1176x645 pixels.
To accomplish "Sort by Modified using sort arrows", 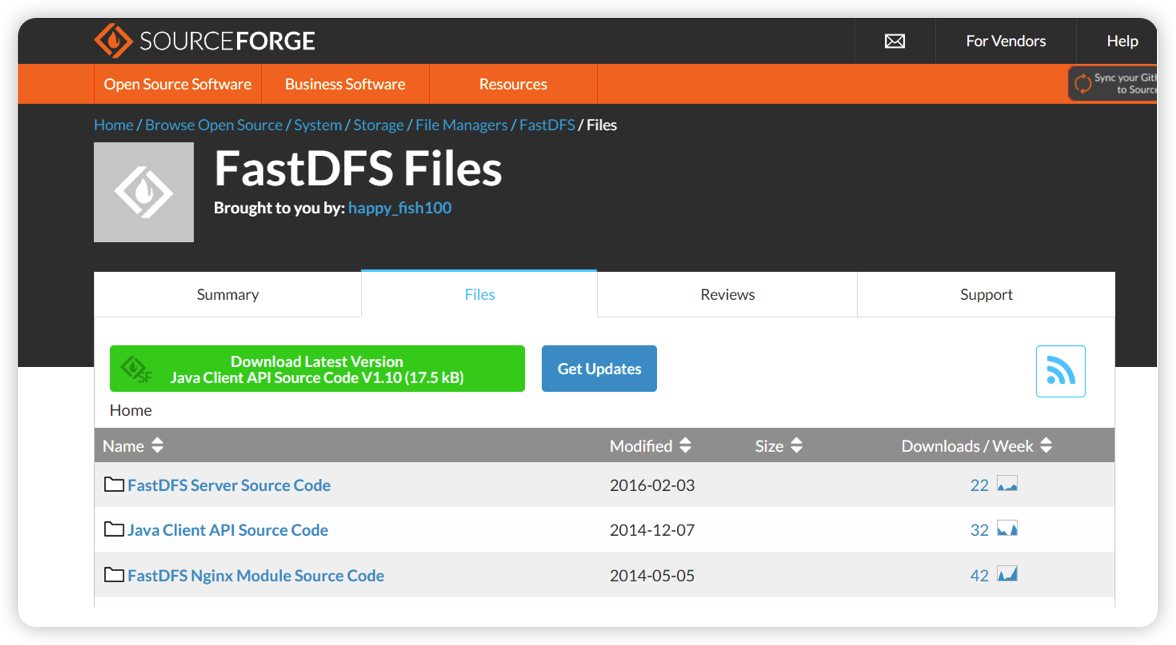I will (686, 446).
